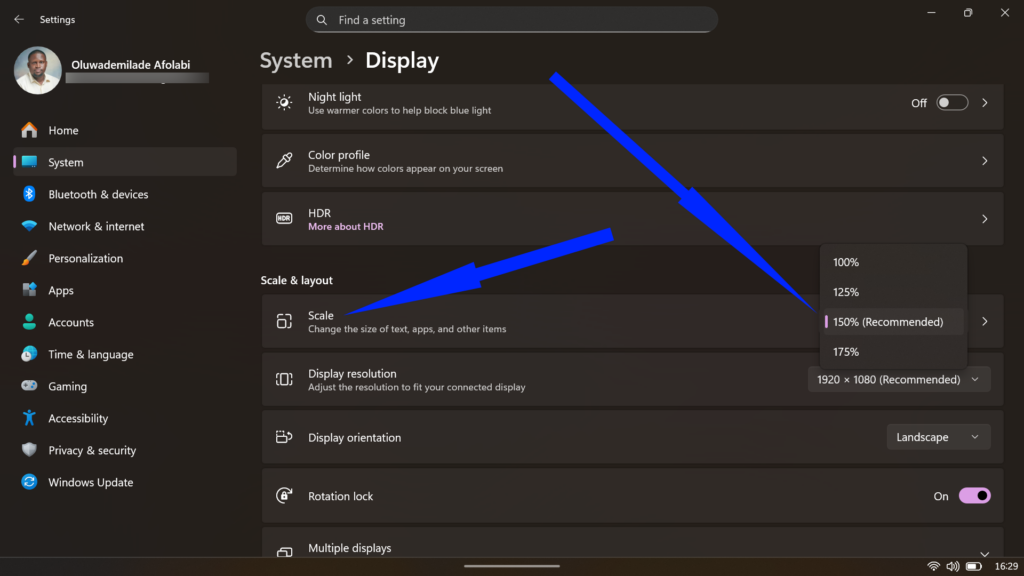Adjust the slider under the account name

click(x=137, y=77)
